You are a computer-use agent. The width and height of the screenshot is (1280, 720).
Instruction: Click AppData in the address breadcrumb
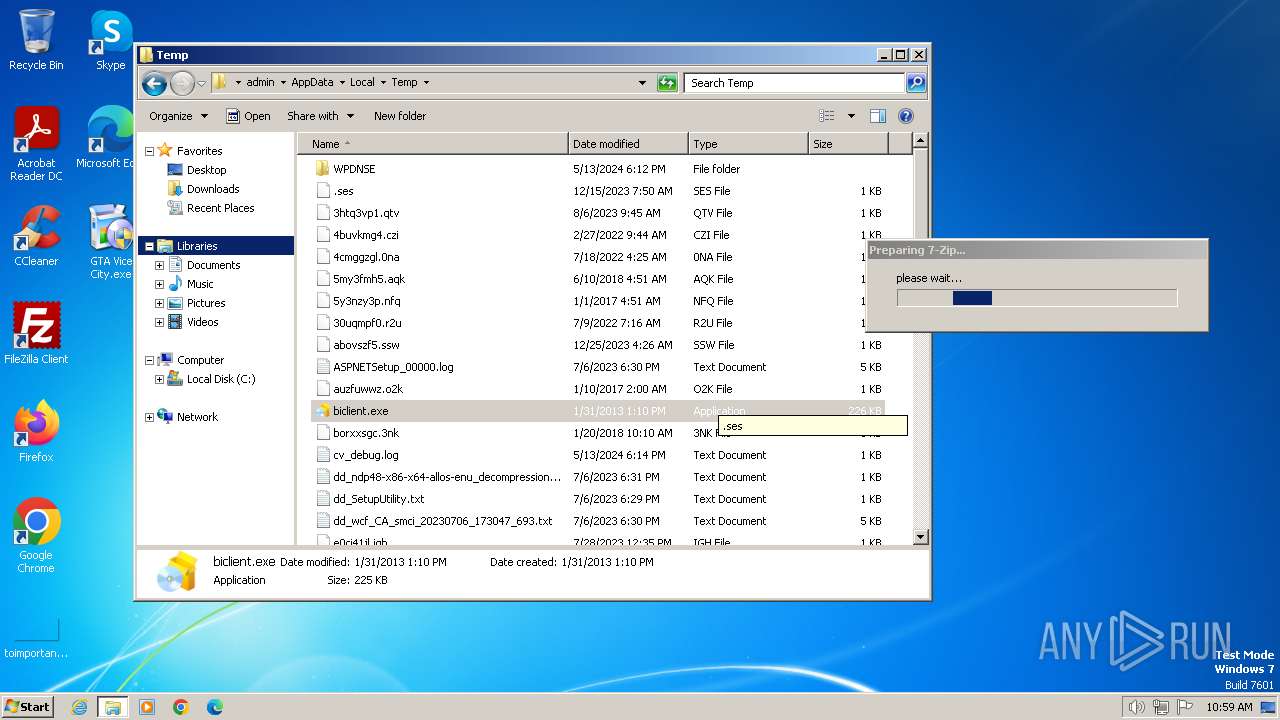(312, 83)
